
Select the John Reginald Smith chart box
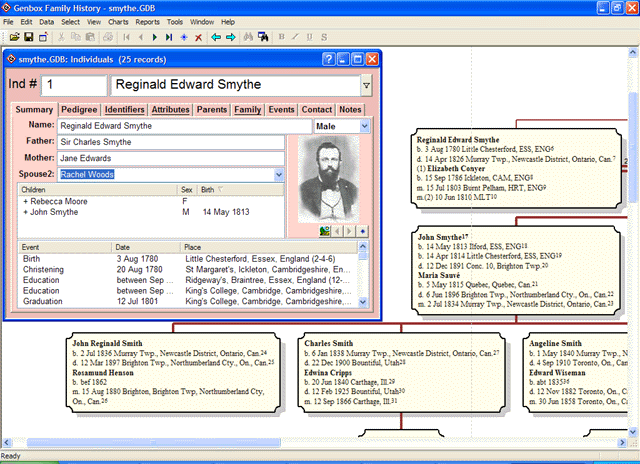(x=173, y=372)
